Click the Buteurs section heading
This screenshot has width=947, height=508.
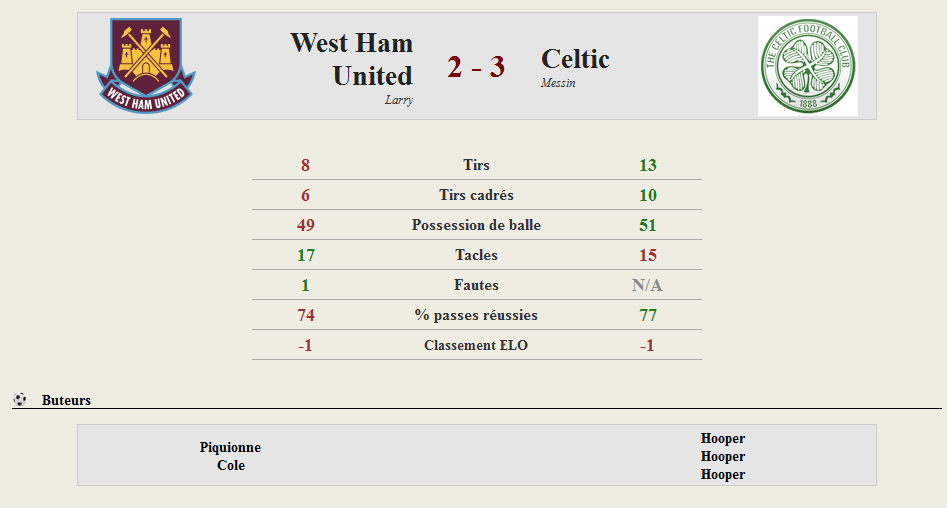(66, 400)
